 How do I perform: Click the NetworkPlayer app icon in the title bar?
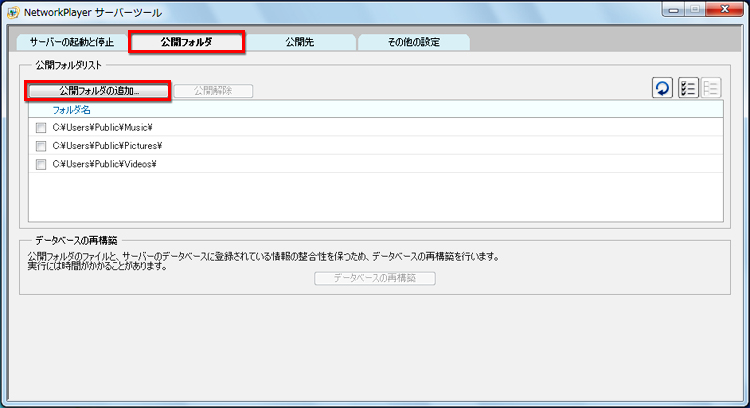coord(13,12)
